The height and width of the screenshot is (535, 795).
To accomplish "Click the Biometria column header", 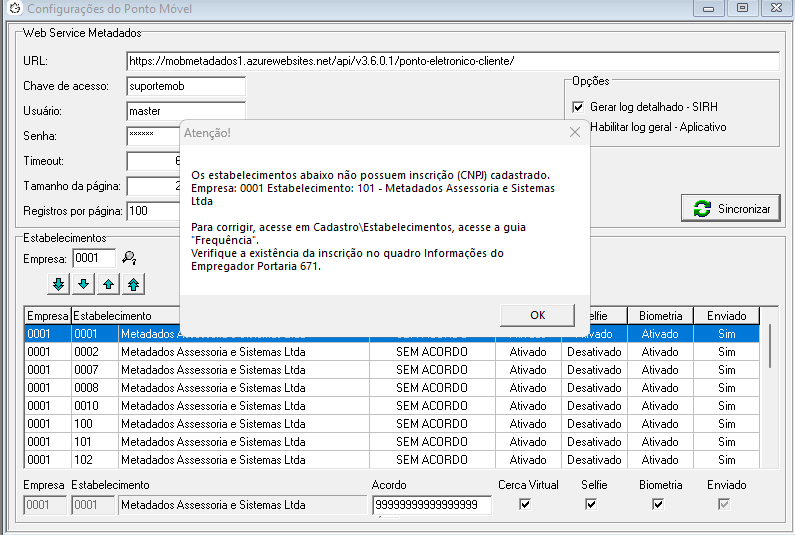I will pos(660,316).
